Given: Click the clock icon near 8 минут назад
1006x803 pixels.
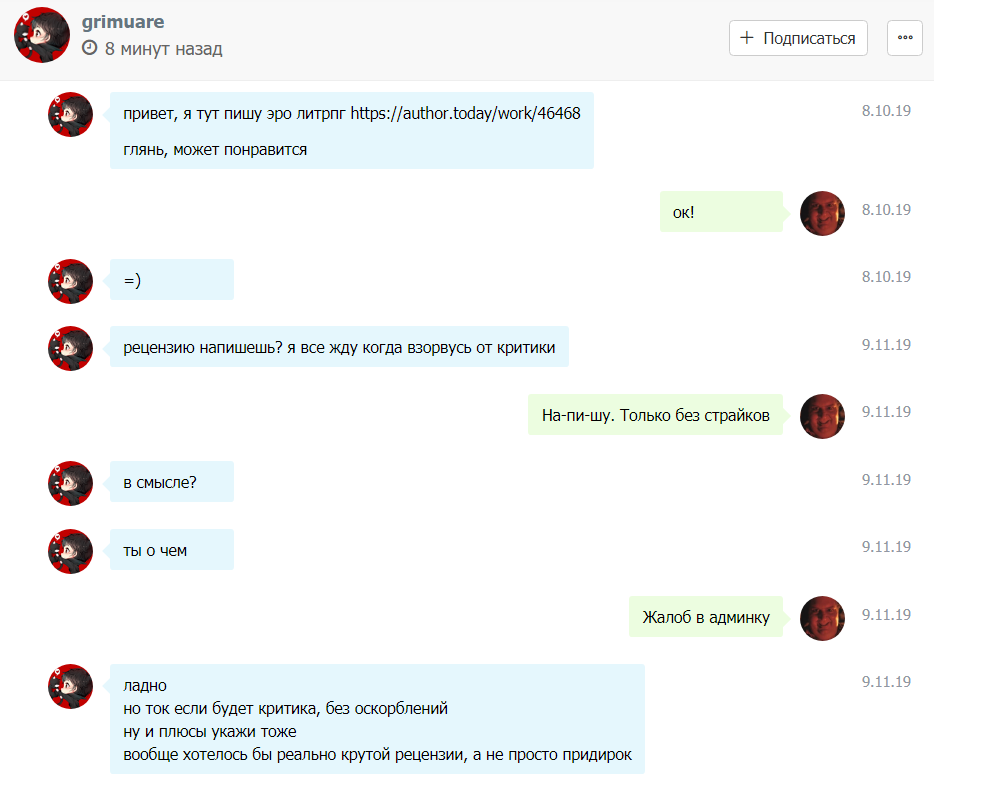Looking at the screenshot, I should pyautogui.click(x=90, y=48).
